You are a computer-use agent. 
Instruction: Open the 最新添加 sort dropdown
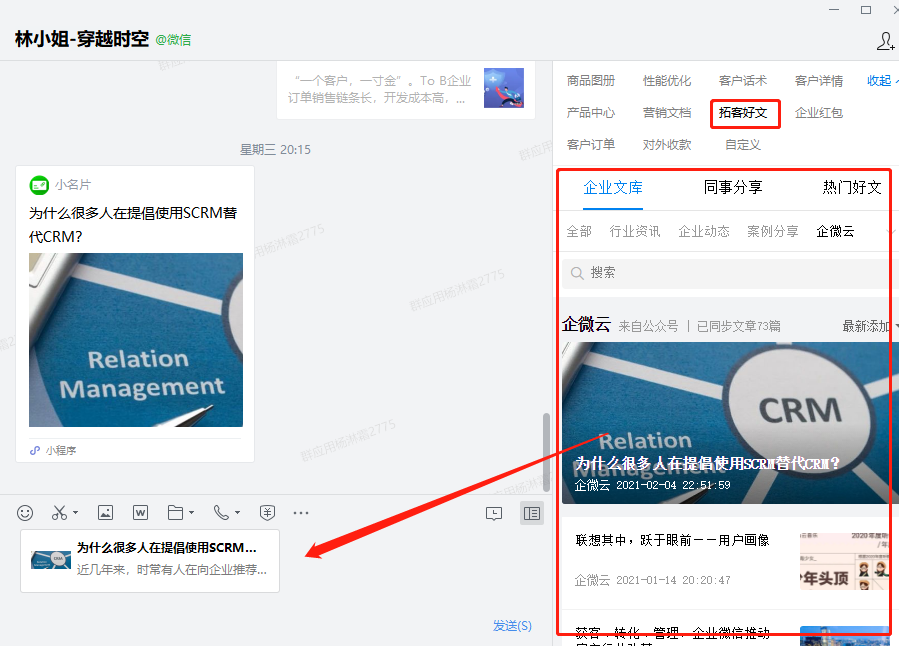click(868, 326)
